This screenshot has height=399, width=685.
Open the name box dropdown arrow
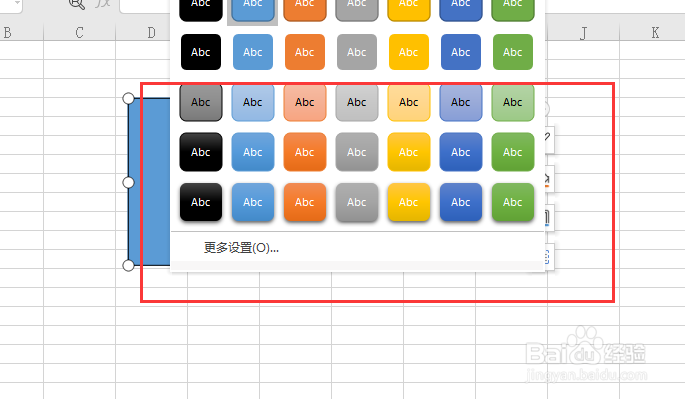[x=17, y=3]
